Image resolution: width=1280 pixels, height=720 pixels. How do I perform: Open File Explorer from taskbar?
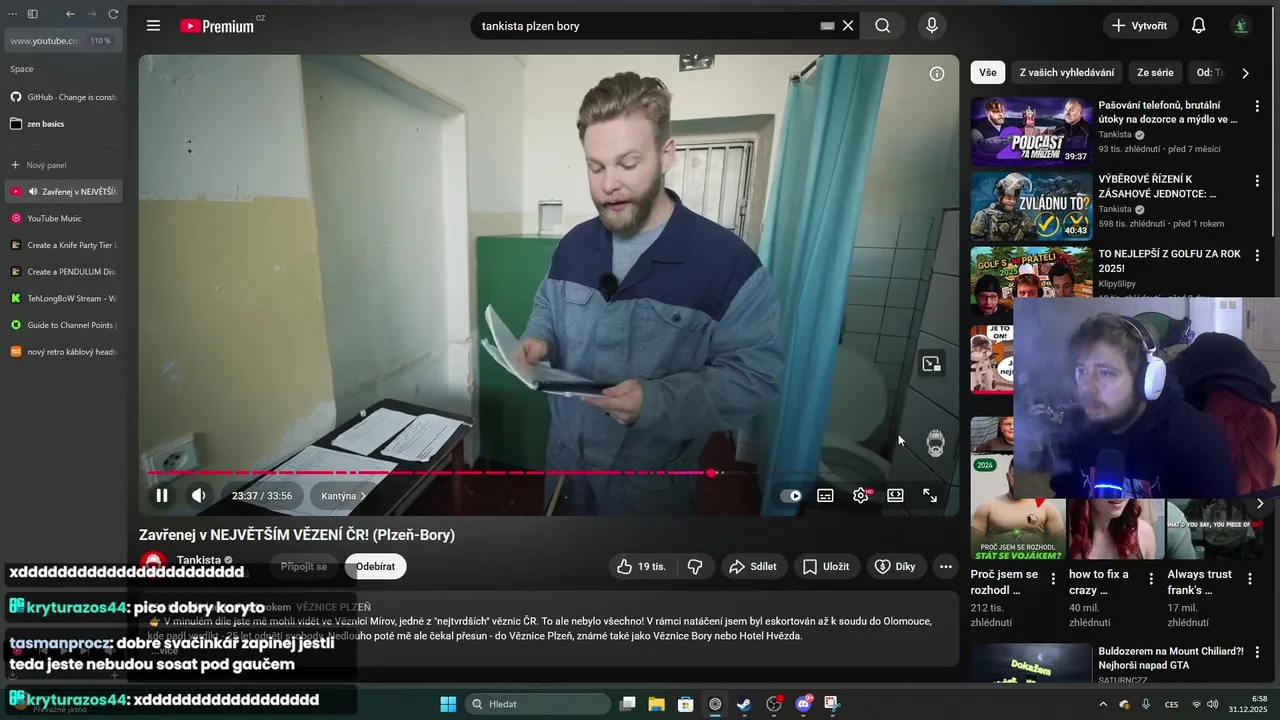coord(656,704)
